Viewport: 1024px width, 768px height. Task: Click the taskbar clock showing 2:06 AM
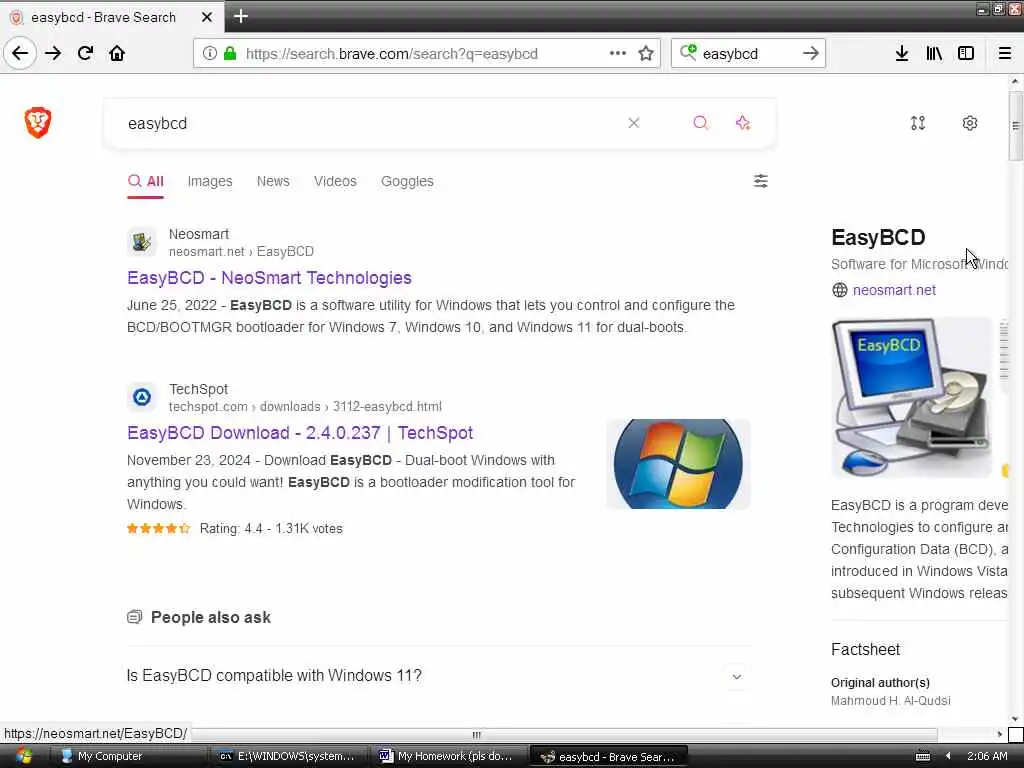pos(987,756)
